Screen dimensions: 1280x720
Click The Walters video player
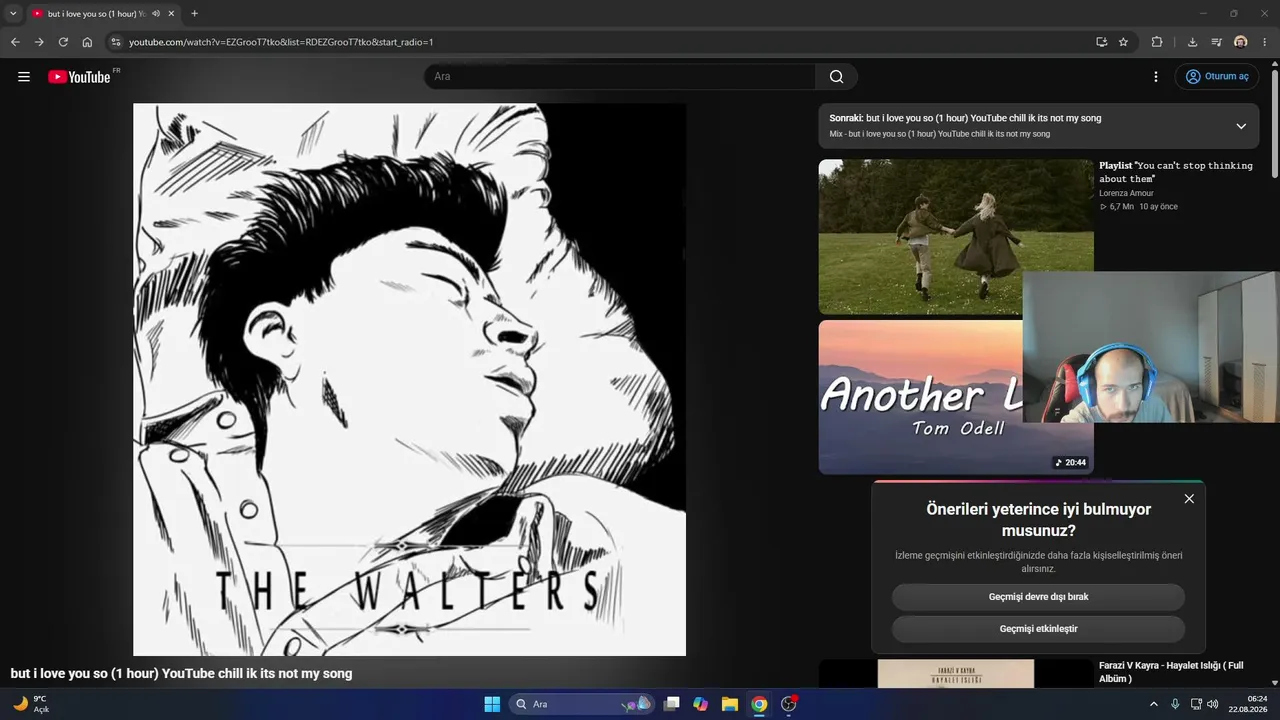(409, 380)
